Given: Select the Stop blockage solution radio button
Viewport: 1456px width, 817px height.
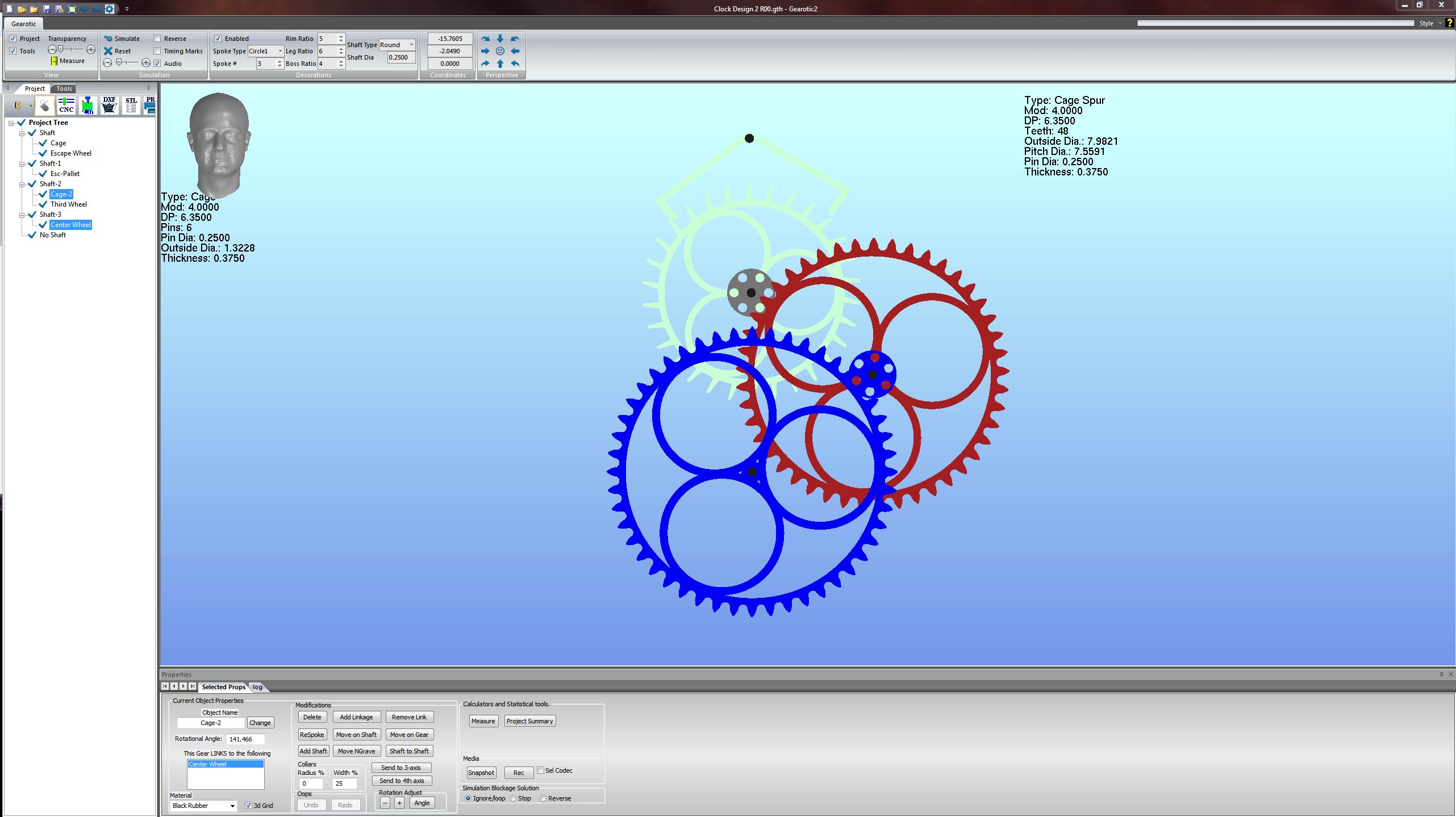Looking at the screenshot, I should tap(514, 798).
